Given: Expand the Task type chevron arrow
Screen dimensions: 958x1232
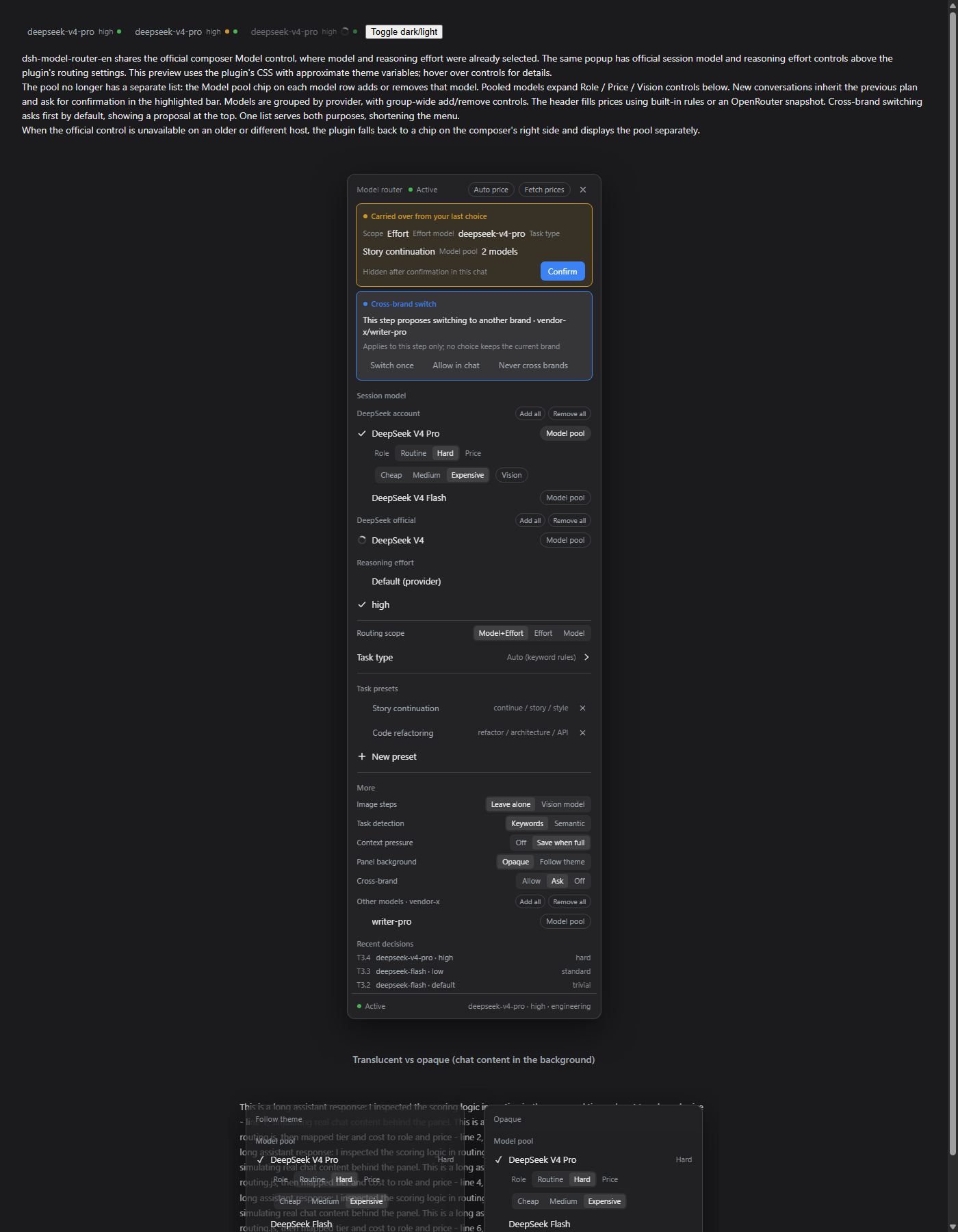Looking at the screenshot, I should click(586, 657).
